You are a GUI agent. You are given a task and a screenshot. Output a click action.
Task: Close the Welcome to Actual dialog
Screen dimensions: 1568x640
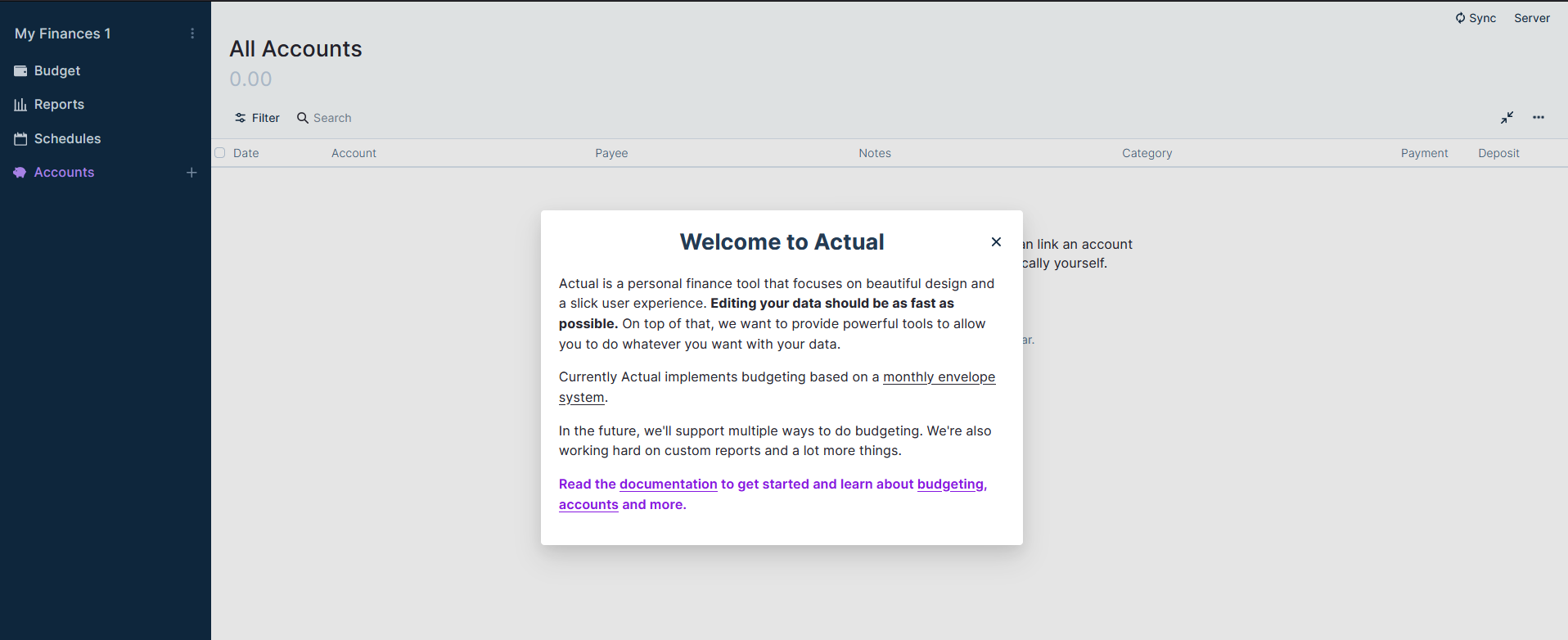(996, 241)
